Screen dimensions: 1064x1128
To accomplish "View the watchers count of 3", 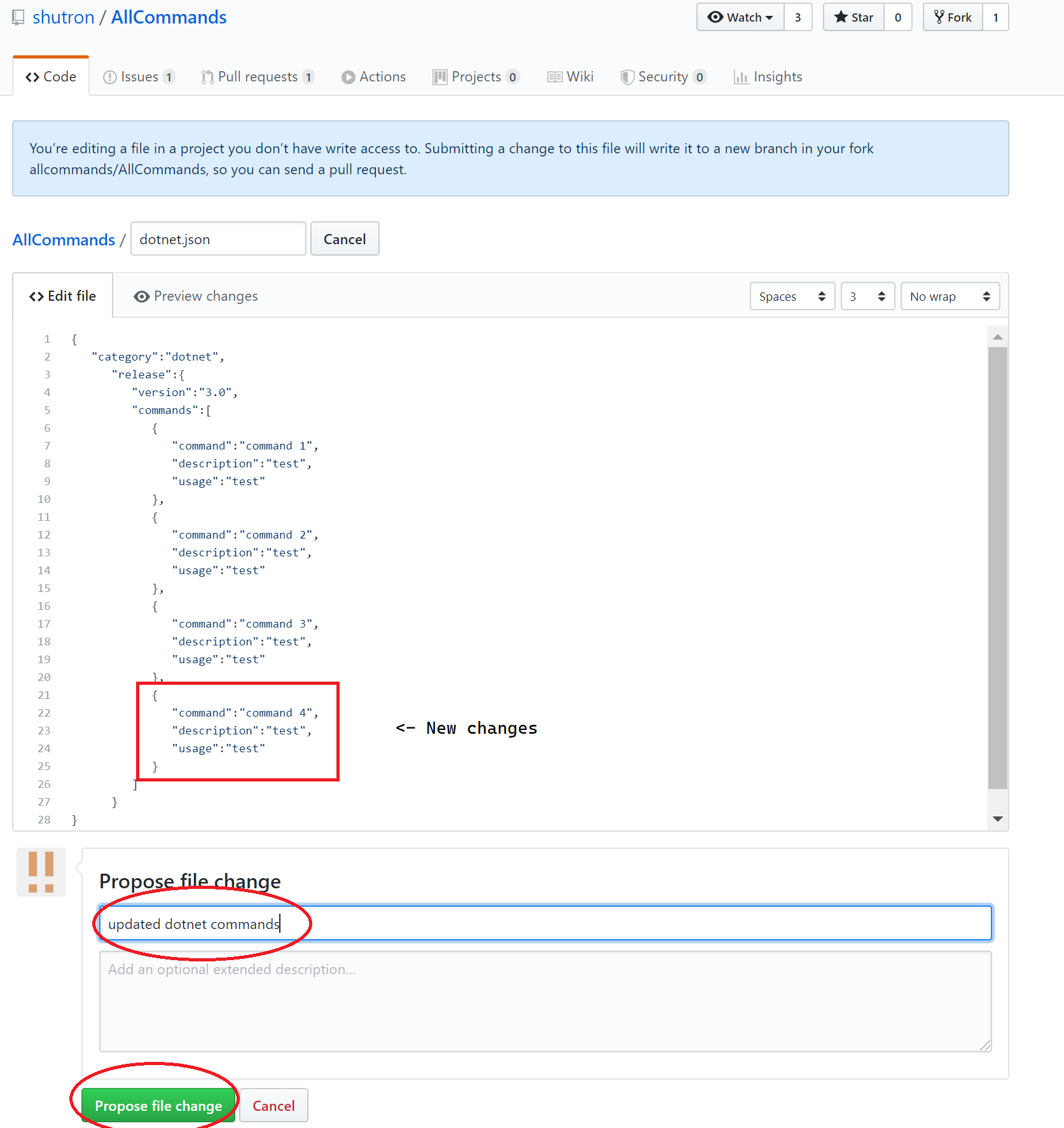I will click(x=798, y=17).
